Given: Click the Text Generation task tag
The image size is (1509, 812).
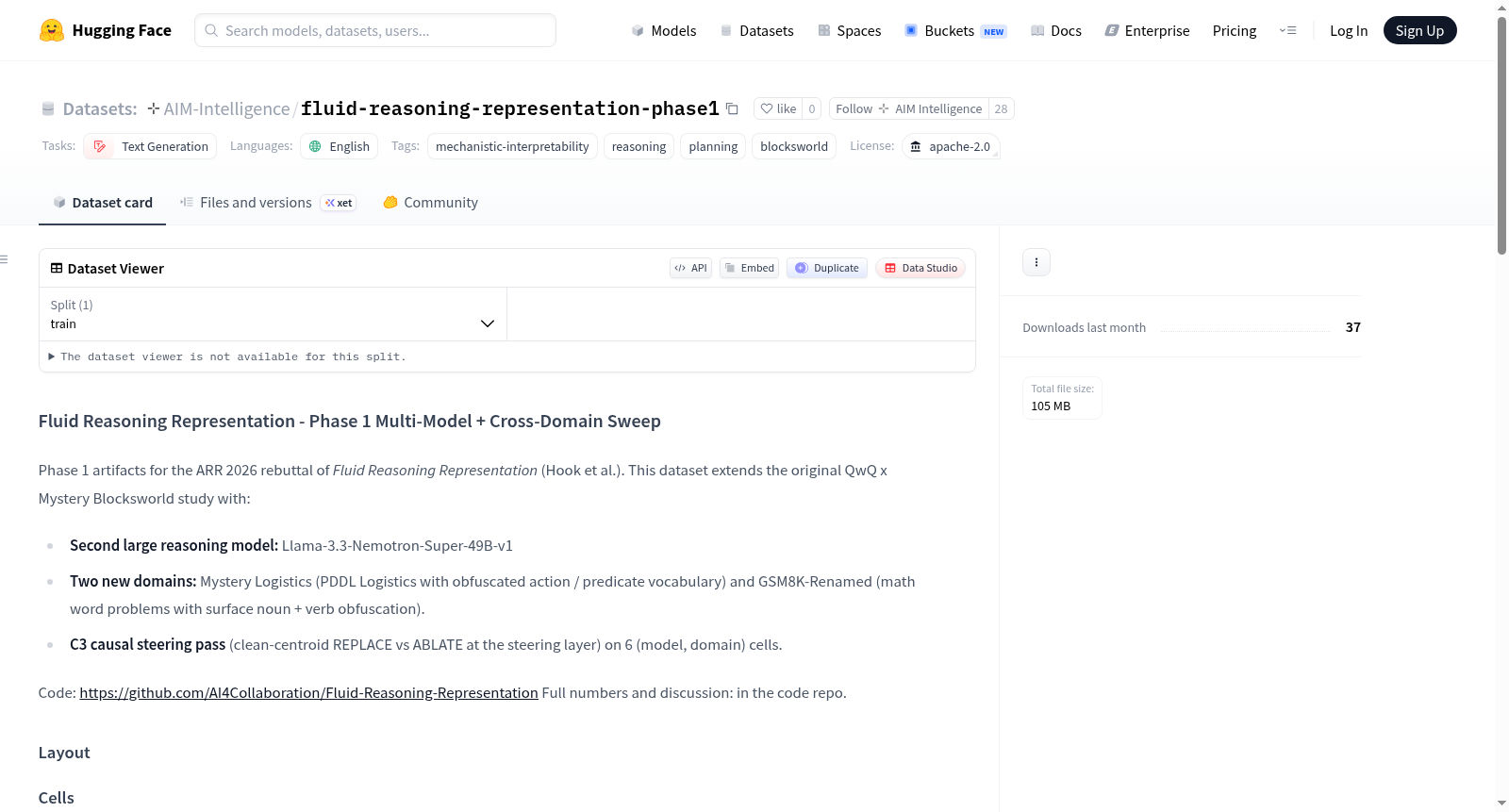Looking at the screenshot, I should click(150, 146).
